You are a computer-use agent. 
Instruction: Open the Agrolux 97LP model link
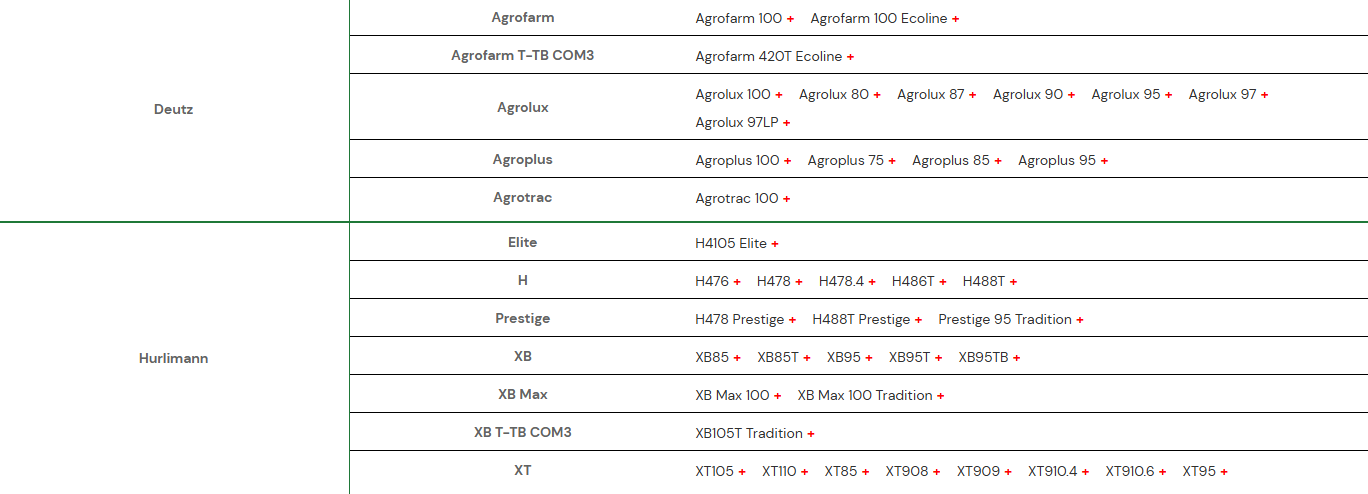pos(737,122)
